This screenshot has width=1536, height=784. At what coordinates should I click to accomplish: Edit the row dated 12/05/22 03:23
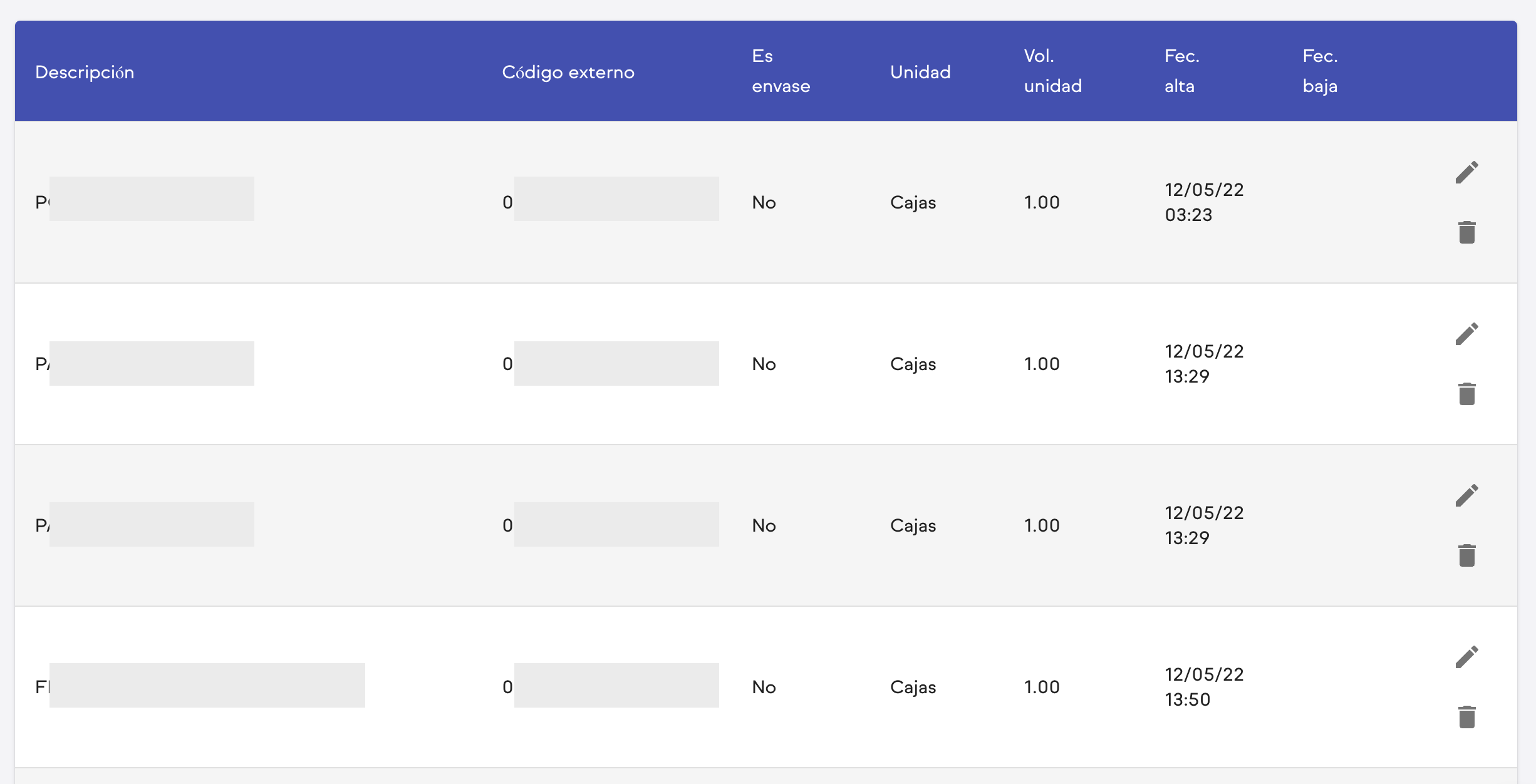click(x=1466, y=172)
